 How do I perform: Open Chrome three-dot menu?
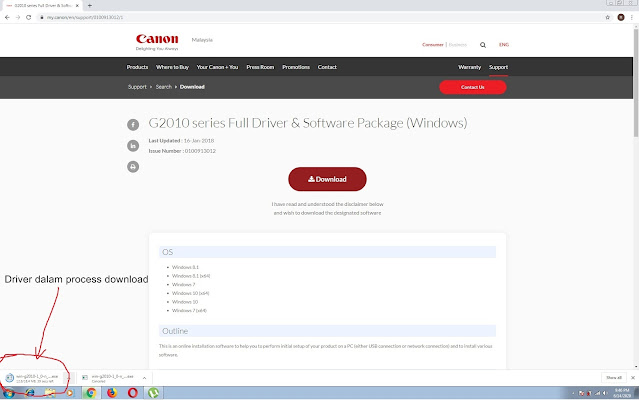point(632,17)
